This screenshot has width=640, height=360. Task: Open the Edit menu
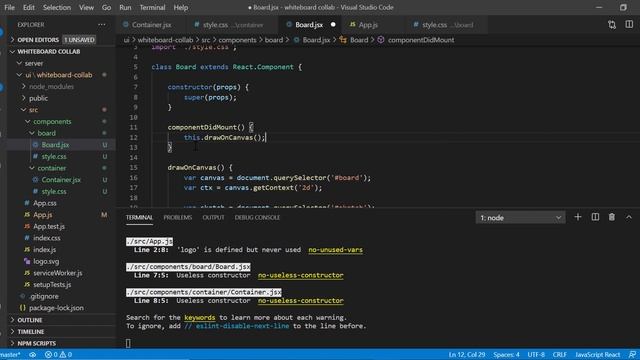coord(29,7)
